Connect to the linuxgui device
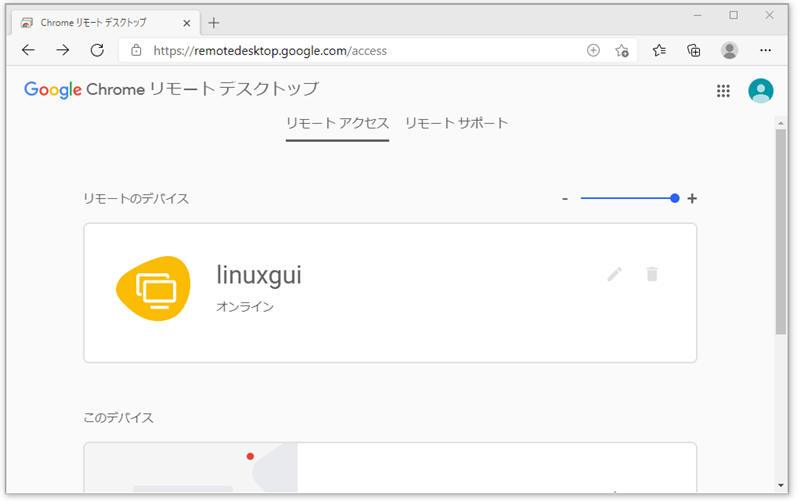800x501 pixels. [x=390, y=293]
